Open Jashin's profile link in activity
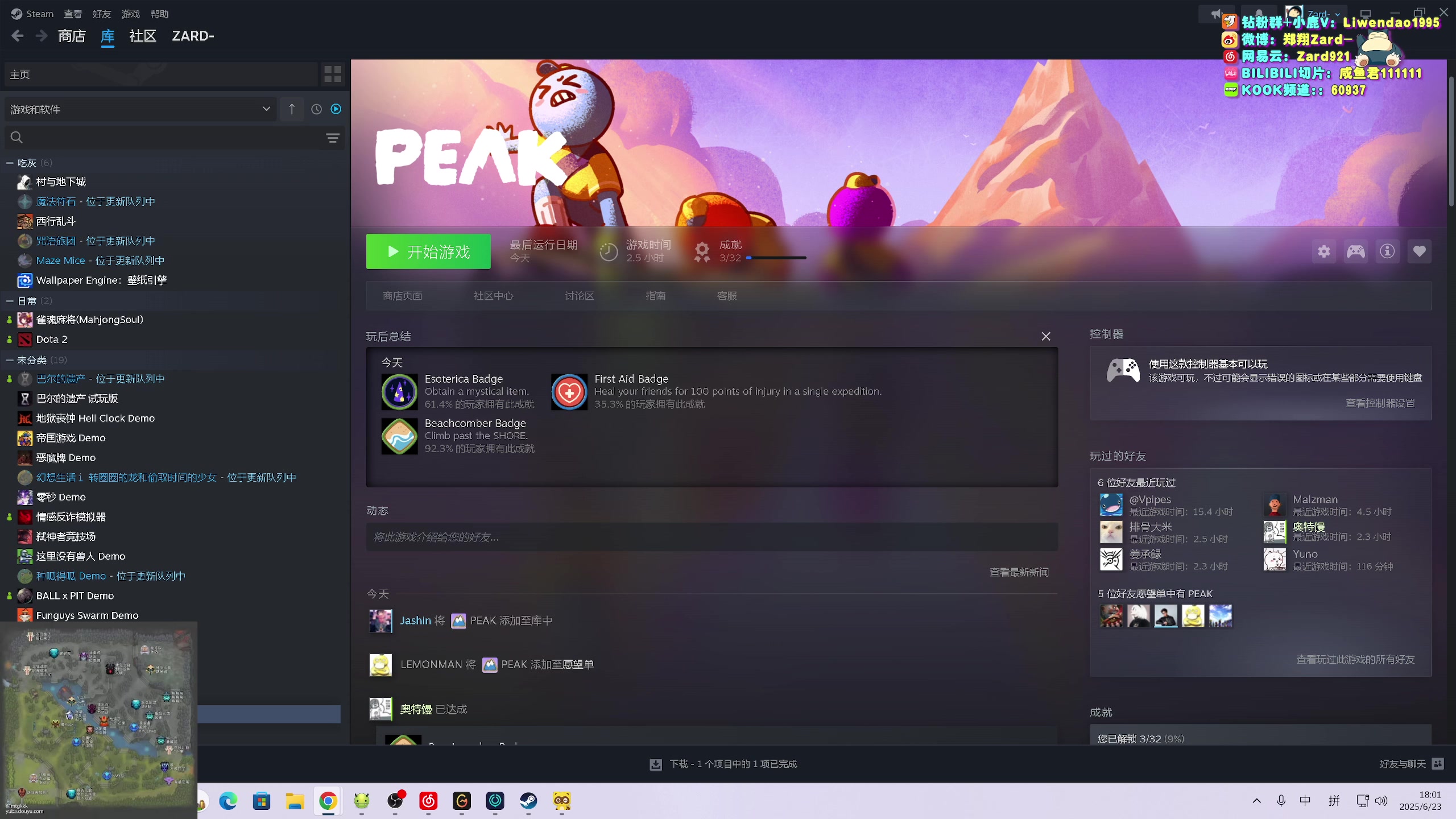Image resolution: width=1456 pixels, height=819 pixels. 416,621
